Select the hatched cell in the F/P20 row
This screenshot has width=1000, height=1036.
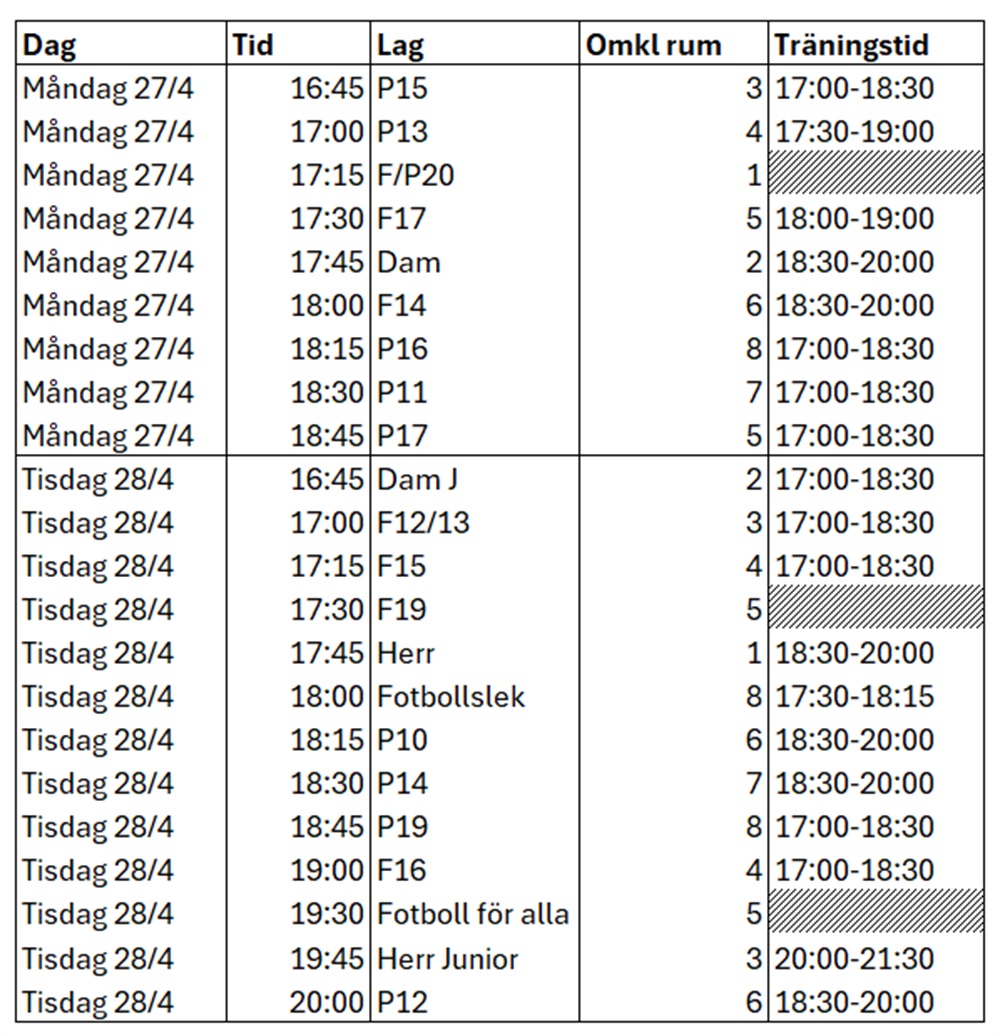[x=875, y=176]
